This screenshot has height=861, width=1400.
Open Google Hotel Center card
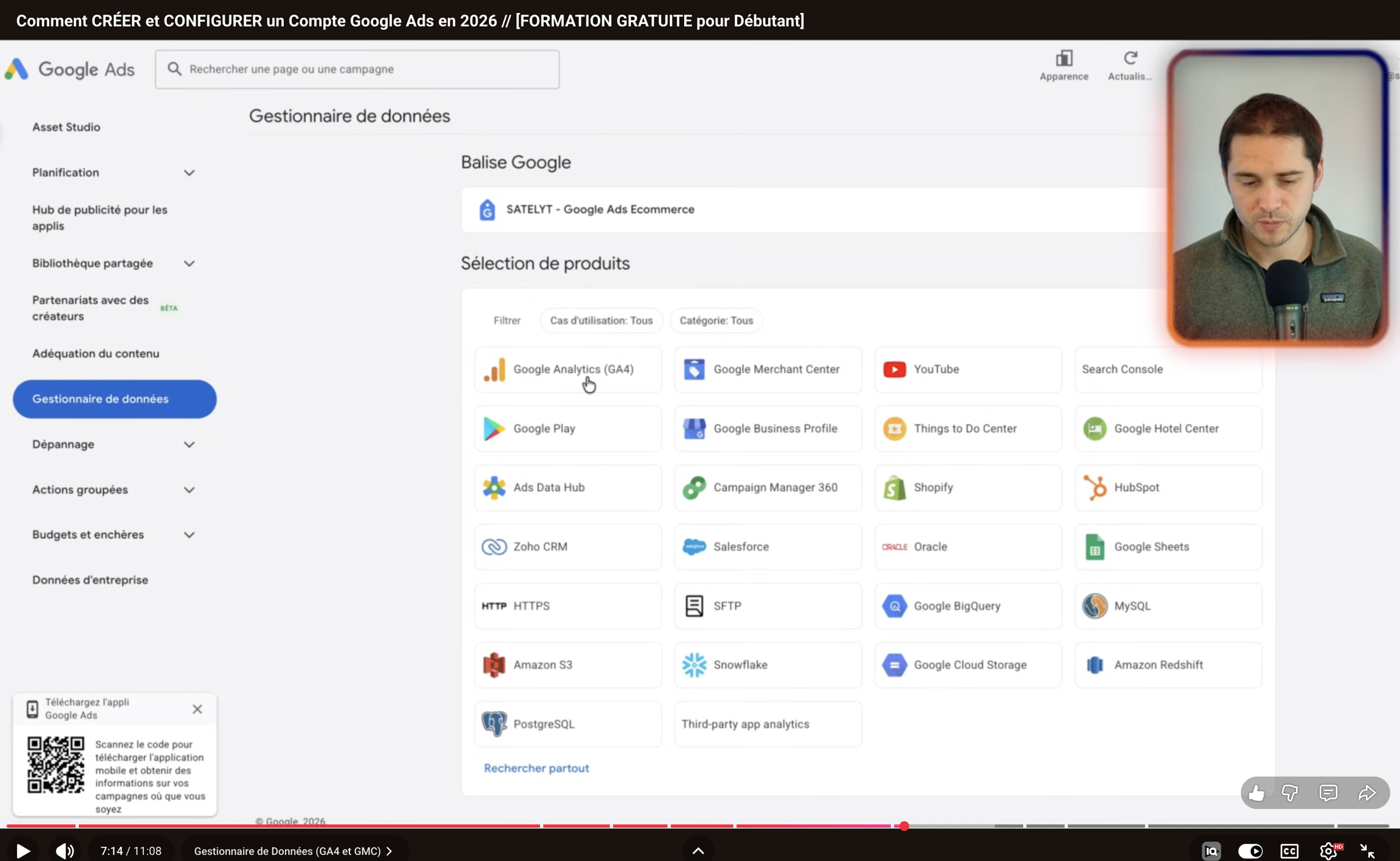[1168, 429]
